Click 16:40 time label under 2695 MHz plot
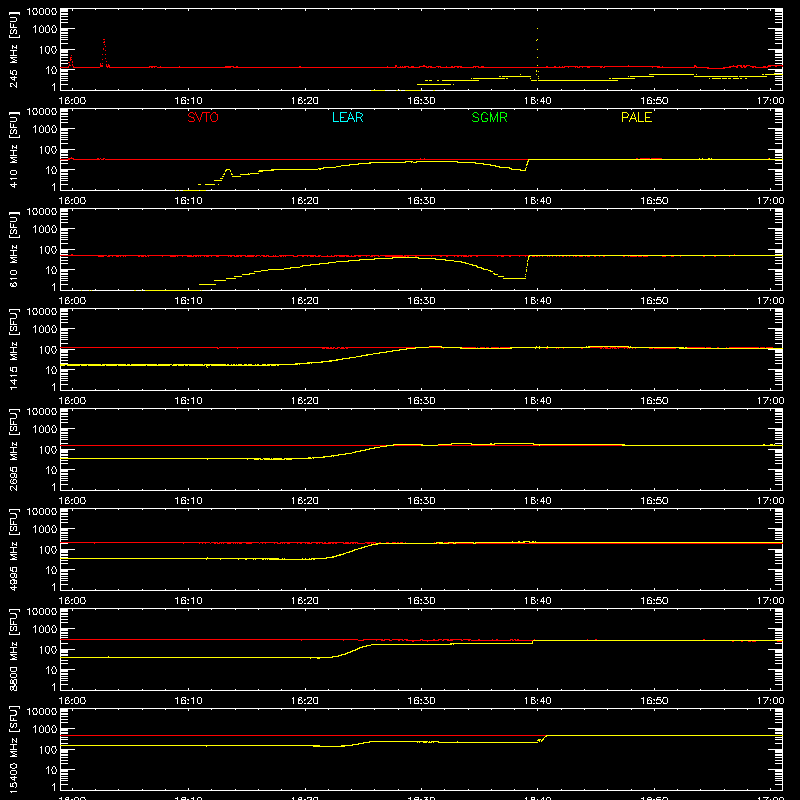The height and width of the screenshot is (800, 800). point(537,501)
